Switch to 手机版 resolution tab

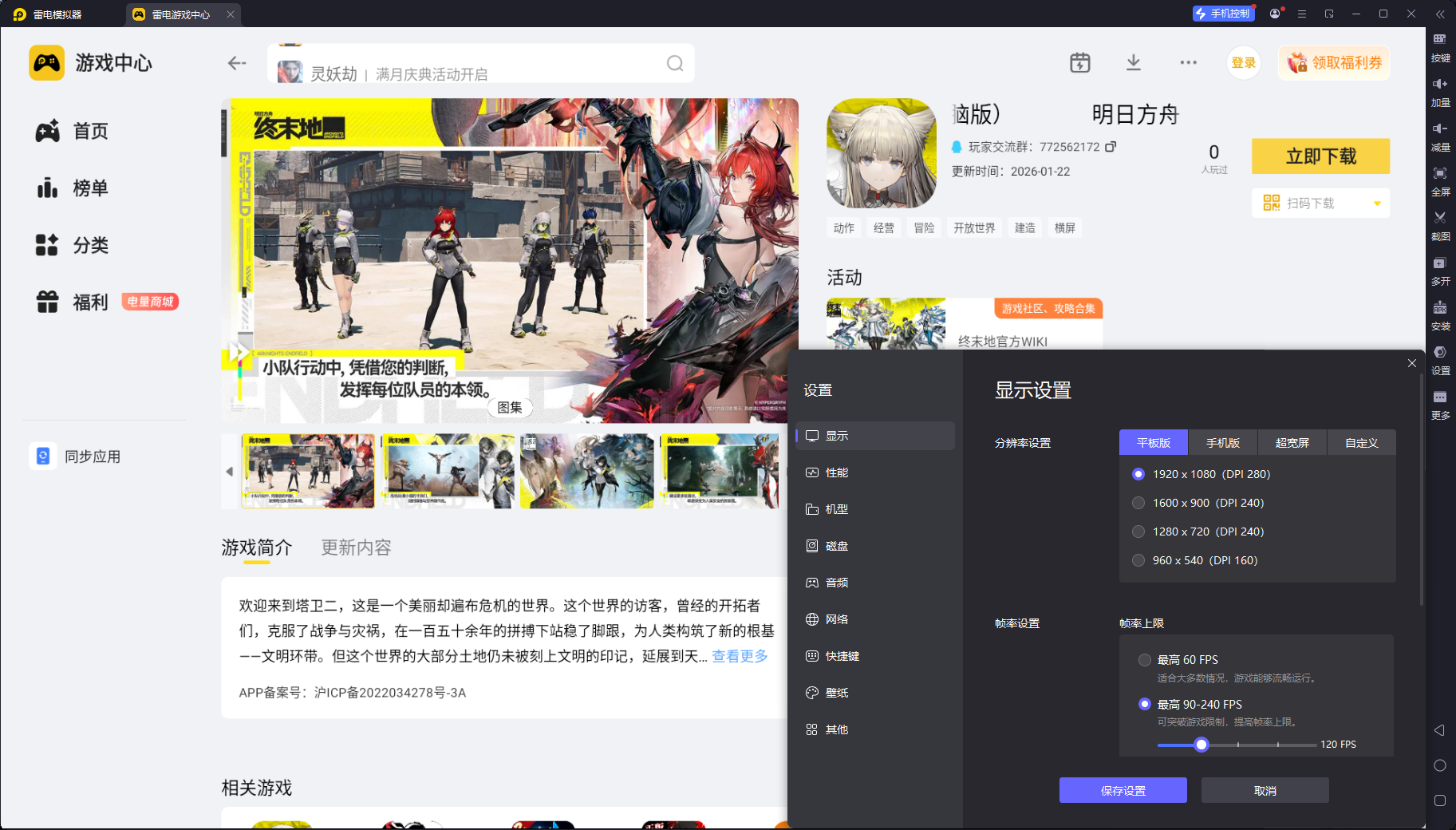1222,443
